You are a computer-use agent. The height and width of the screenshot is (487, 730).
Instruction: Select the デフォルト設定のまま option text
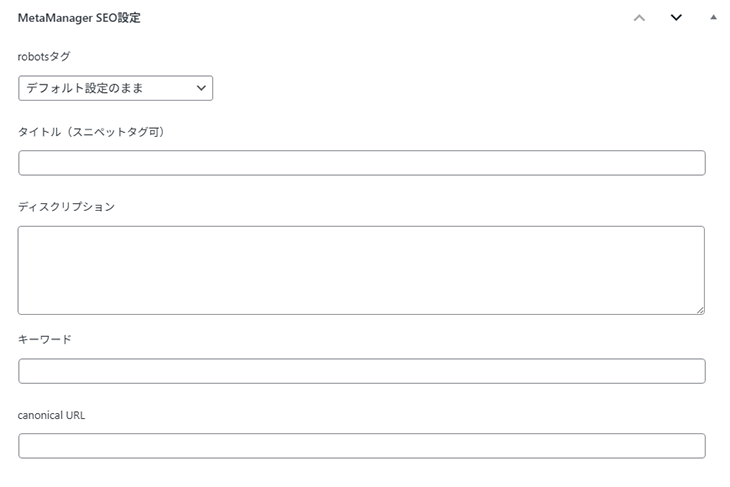coord(85,89)
